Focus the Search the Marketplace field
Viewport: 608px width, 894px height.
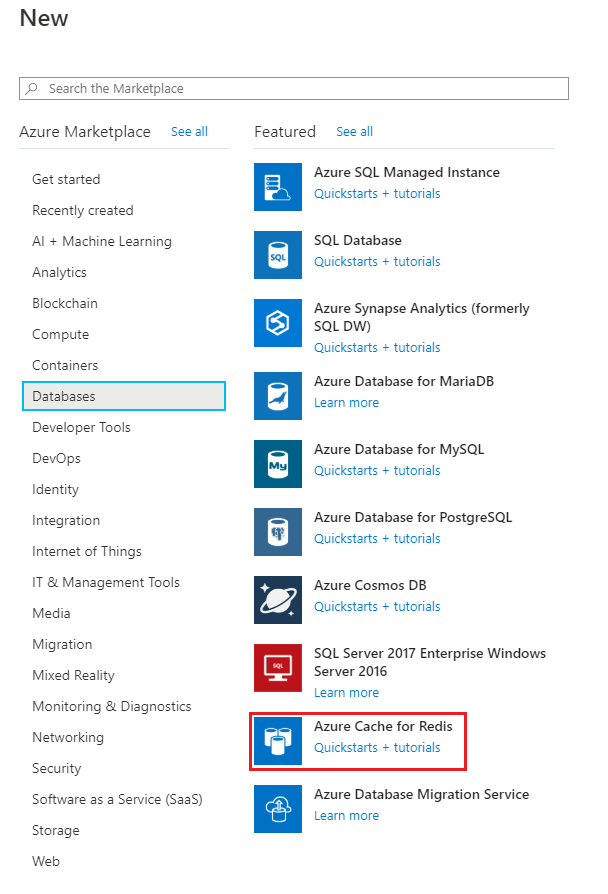pyautogui.click(x=294, y=88)
